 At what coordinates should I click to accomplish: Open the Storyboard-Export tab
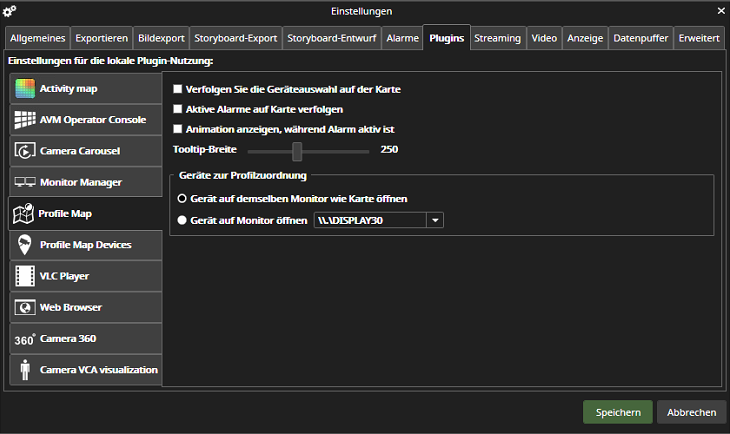[x=236, y=38]
